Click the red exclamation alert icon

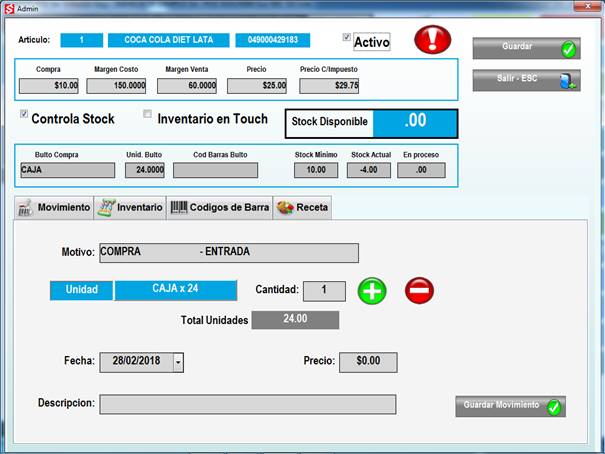point(433,39)
